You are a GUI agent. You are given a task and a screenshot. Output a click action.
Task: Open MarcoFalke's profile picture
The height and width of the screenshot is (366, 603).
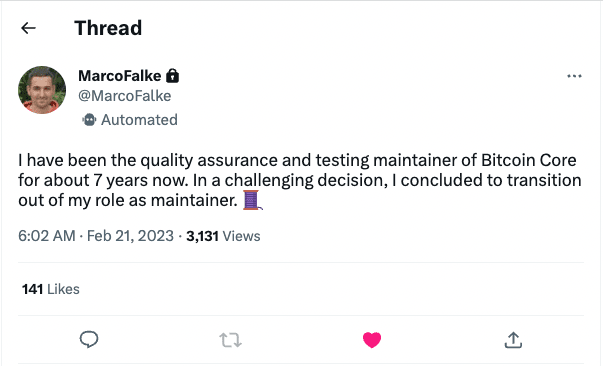[42, 90]
